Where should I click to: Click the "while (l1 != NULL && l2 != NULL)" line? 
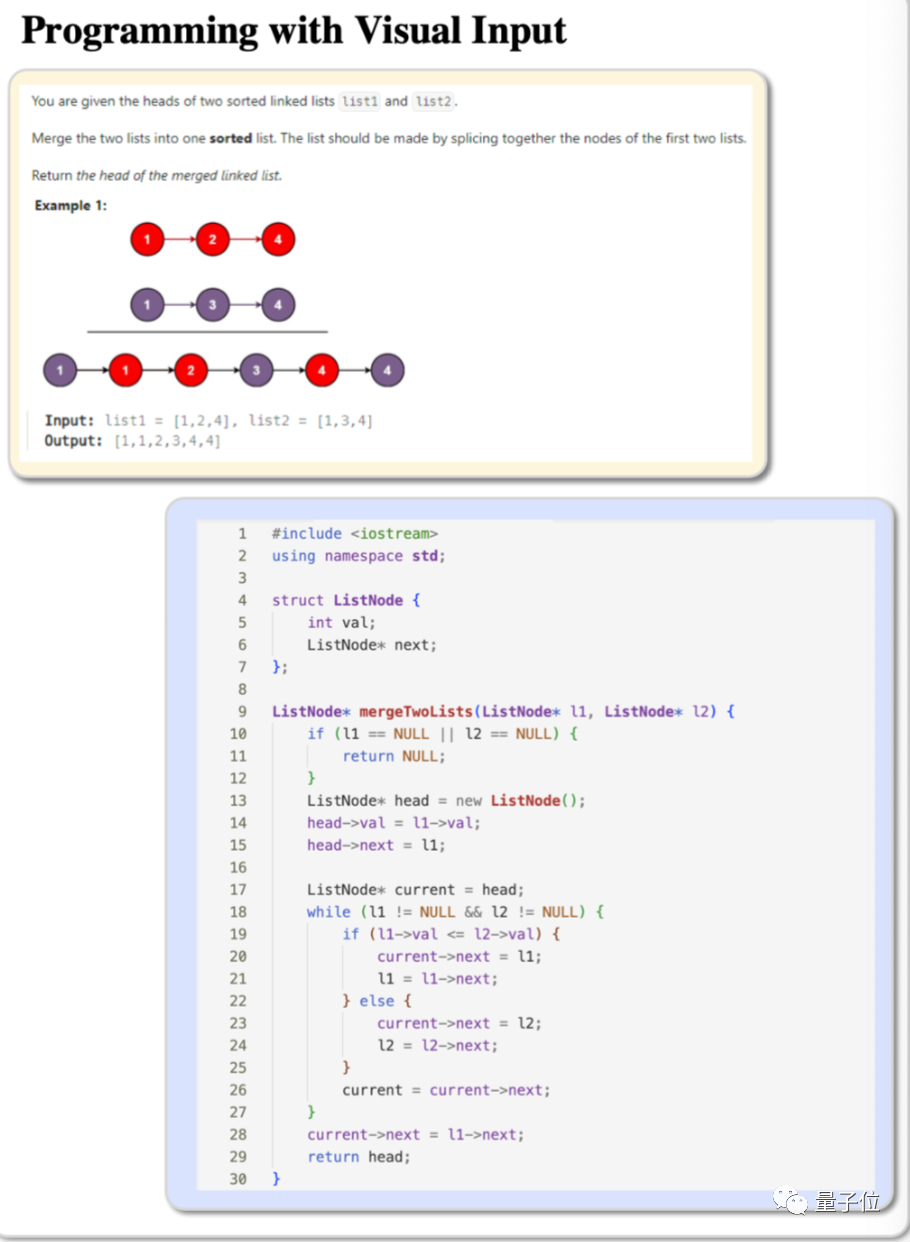coord(455,911)
